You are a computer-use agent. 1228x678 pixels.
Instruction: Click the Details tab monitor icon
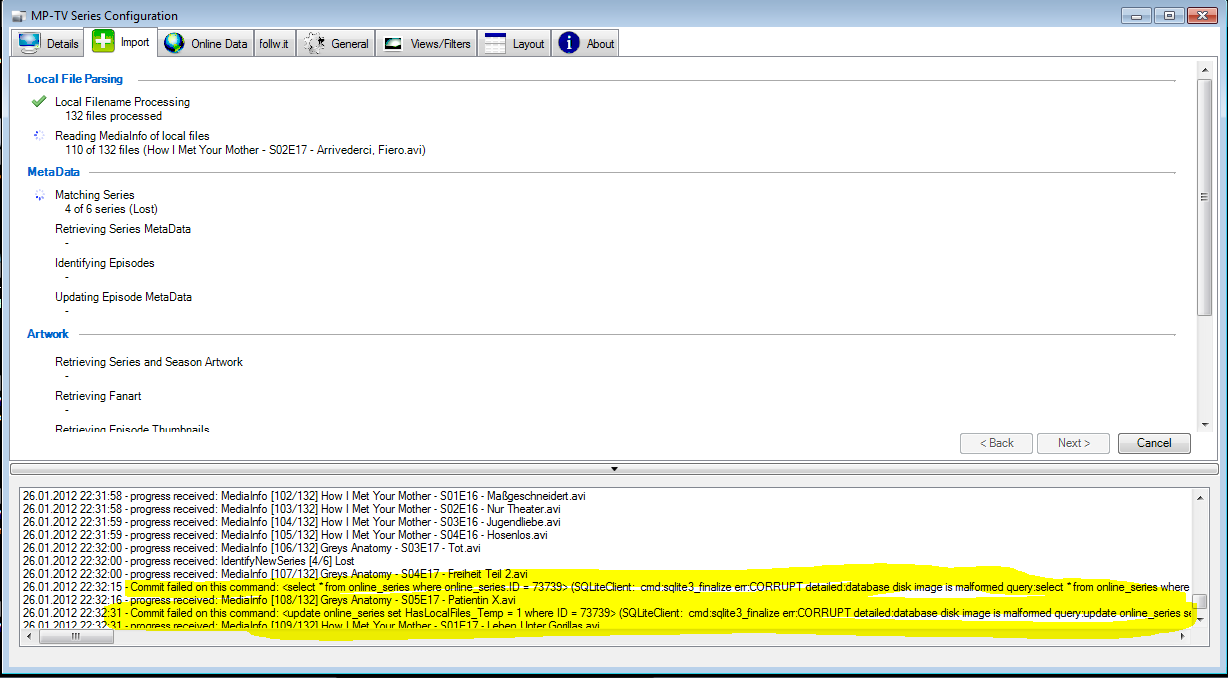pyautogui.click(x=29, y=43)
